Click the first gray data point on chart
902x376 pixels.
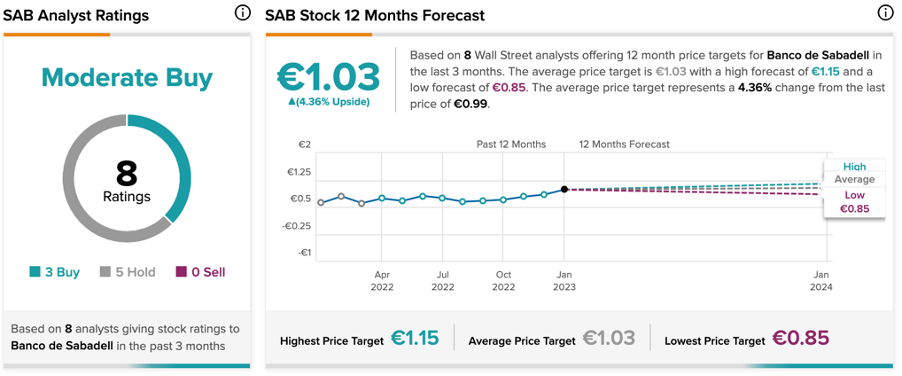(x=321, y=202)
